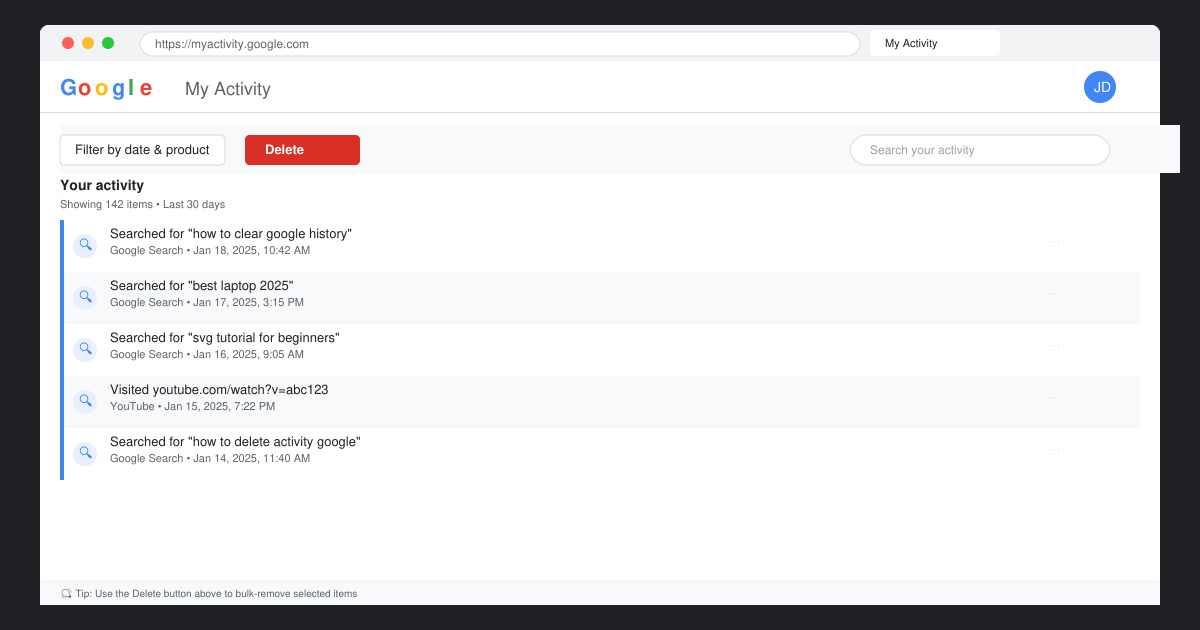Click the red Delete button
This screenshot has width=1200, height=630.
tap(302, 150)
